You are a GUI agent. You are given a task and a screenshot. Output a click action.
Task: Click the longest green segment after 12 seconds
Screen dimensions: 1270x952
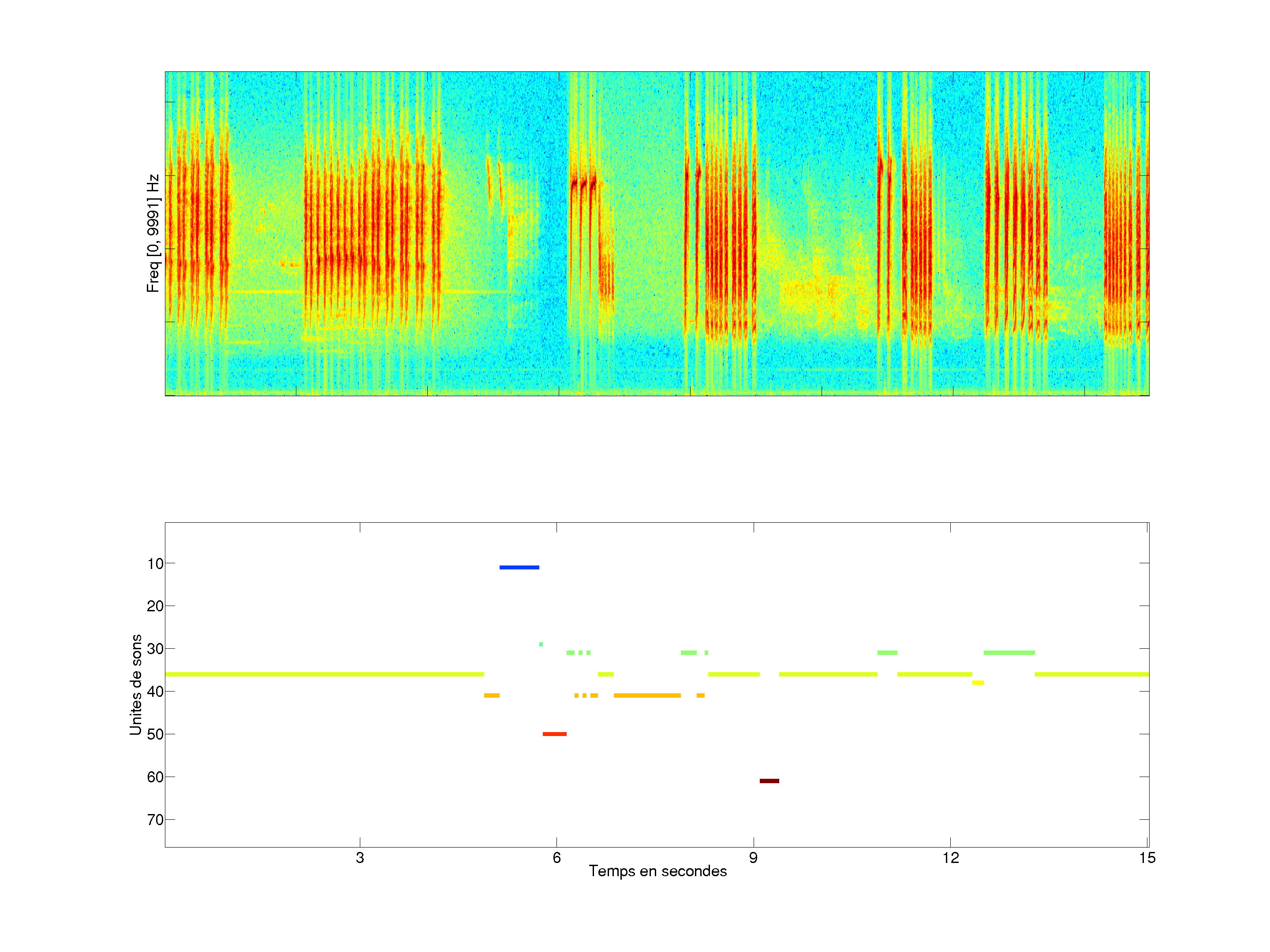click(1009, 653)
